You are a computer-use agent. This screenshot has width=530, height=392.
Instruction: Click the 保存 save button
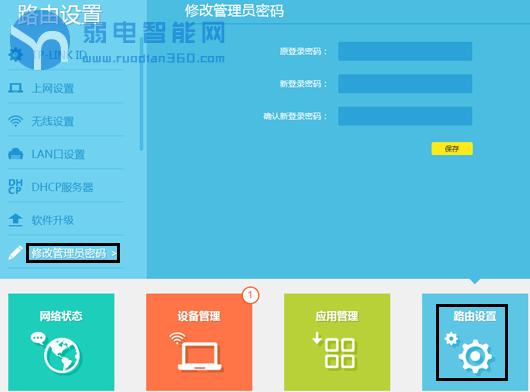(452, 148)
